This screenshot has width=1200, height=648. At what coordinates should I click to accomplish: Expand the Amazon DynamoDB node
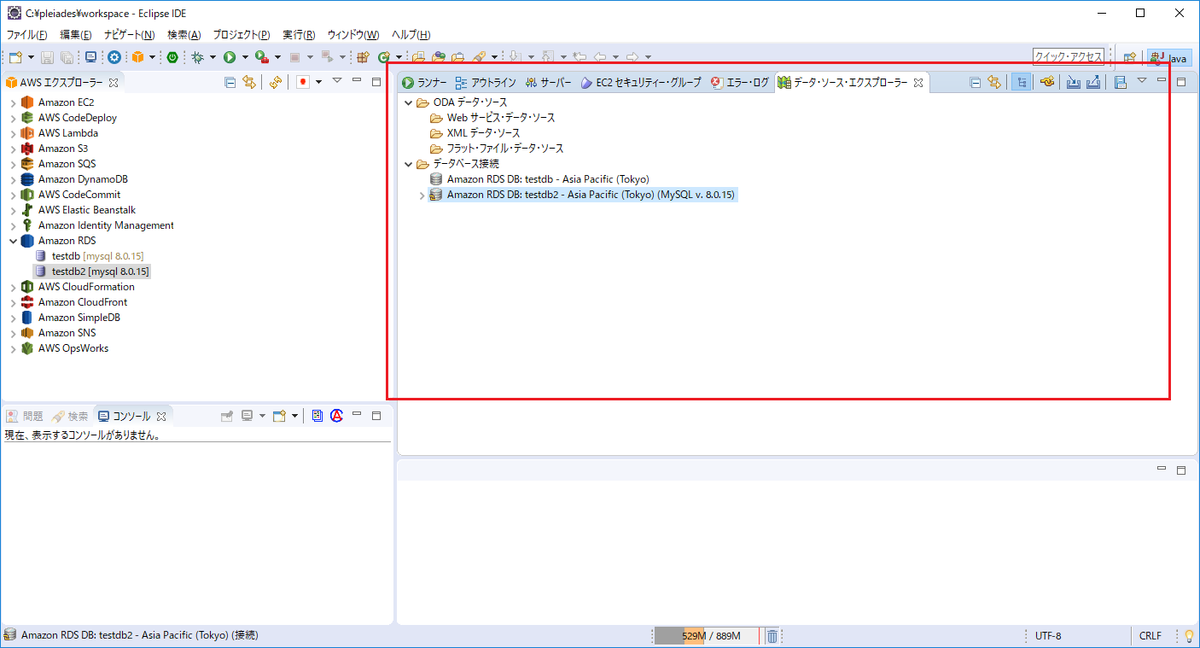click(x=12, y=180)
